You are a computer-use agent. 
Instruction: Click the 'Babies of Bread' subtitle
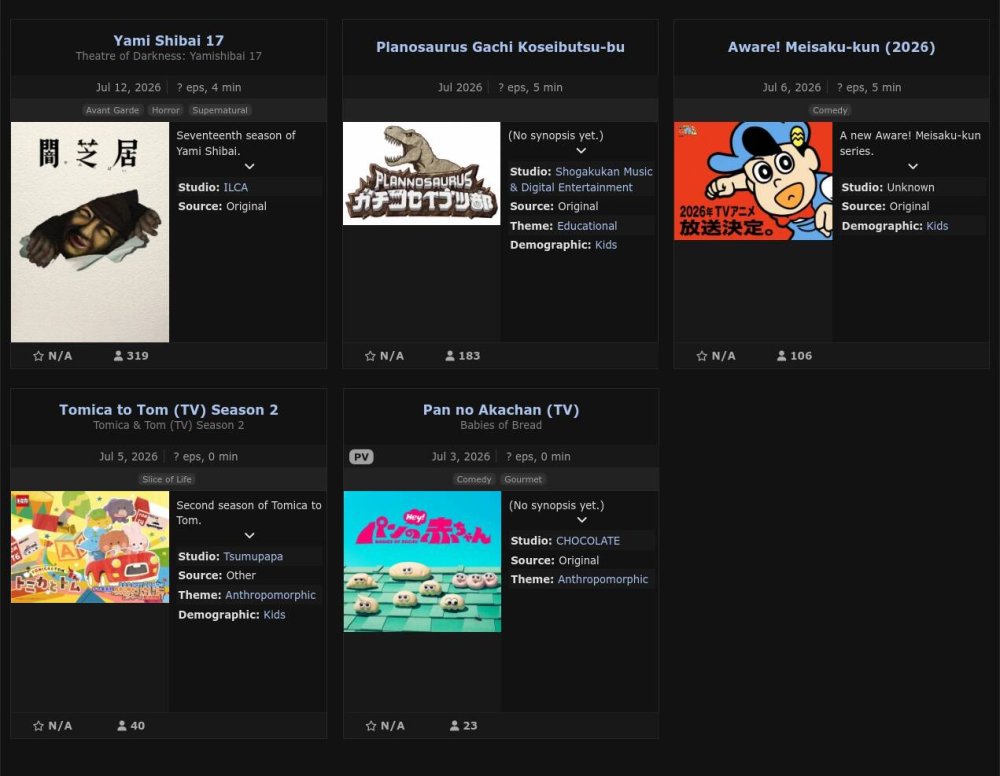501,425
